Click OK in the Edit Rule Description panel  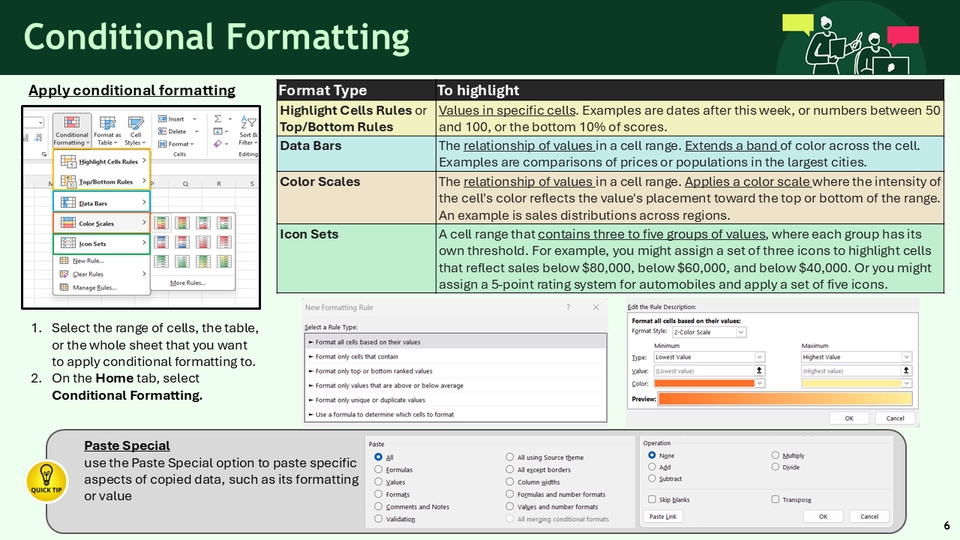[849, 418]
